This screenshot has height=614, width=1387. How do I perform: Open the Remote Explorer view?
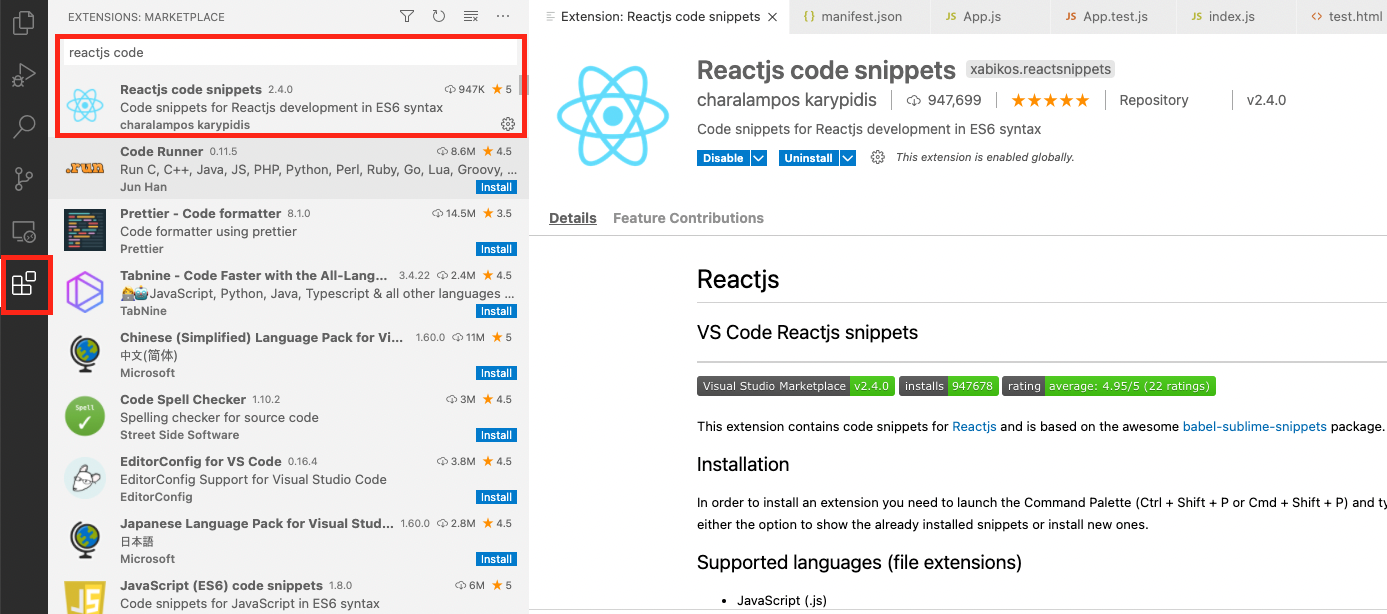pyautogui.click(x=23, y=232)
